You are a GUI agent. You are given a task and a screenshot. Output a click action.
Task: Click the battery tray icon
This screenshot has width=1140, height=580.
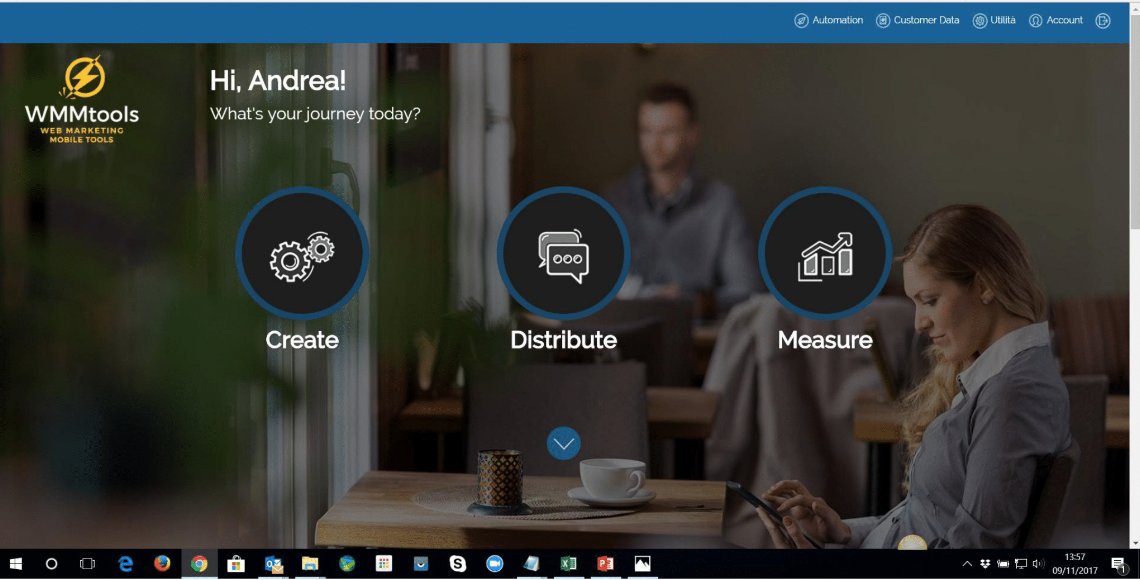tap(1003, 564)
